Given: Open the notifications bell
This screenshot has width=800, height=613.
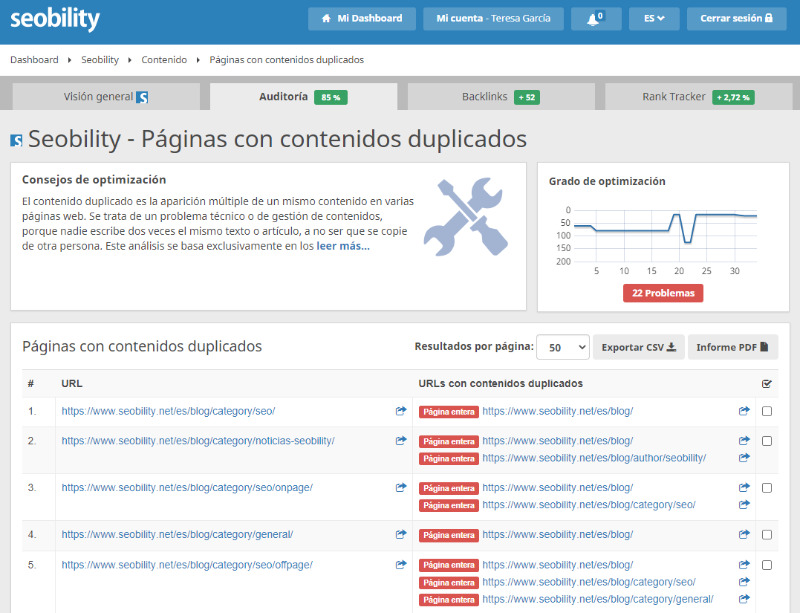Looking at the screenshot, I should click(x=596, y=19).
